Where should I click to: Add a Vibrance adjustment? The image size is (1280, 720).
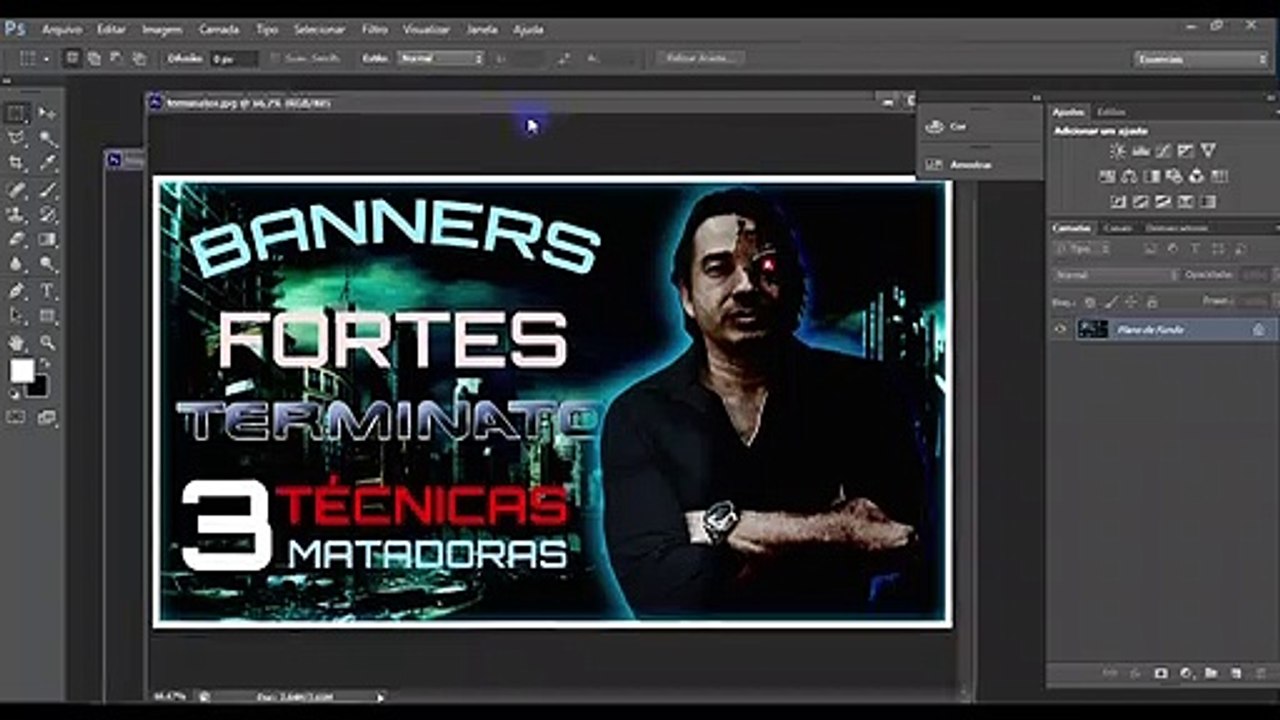coord(1208,151)
